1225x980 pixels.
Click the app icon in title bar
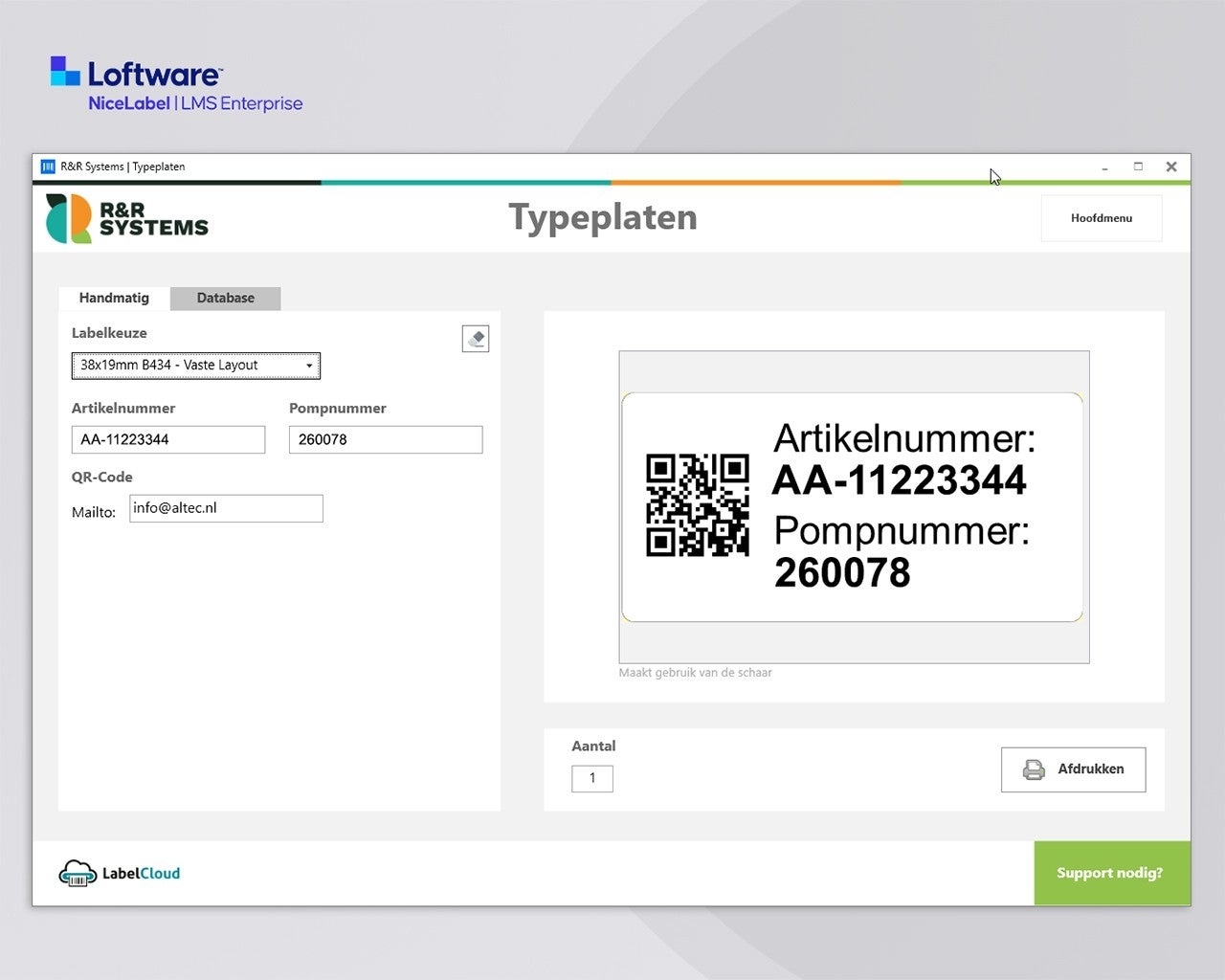pos(48,167)
